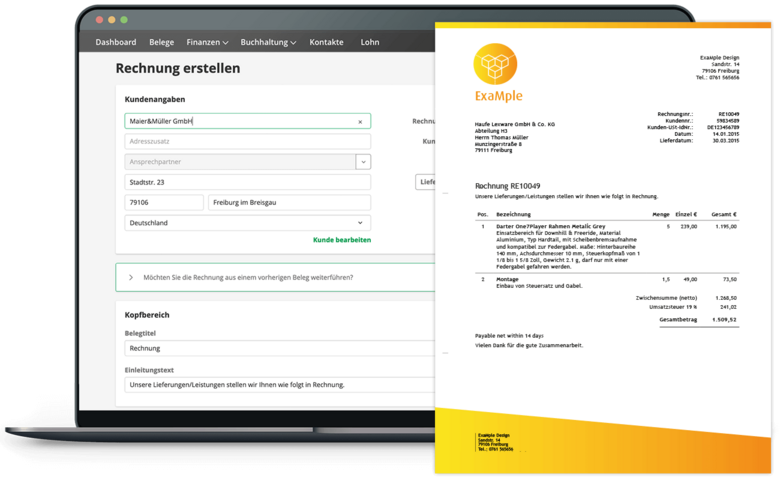Screen dimensions: 780x480
Task: Navigate to Kontakte
Action: coord(326,43)
